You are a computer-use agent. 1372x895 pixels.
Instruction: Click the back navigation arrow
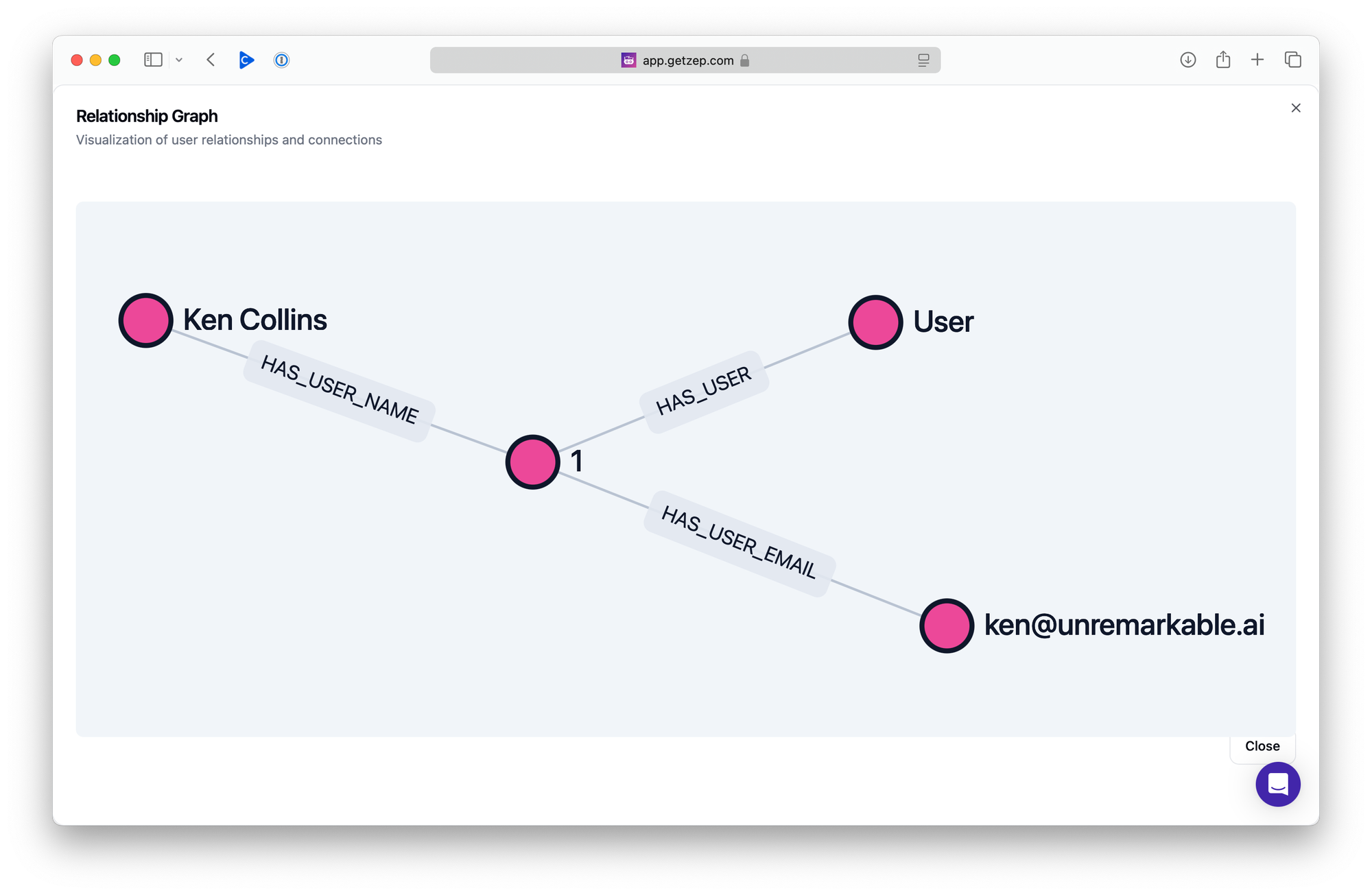tap(211, 60)
